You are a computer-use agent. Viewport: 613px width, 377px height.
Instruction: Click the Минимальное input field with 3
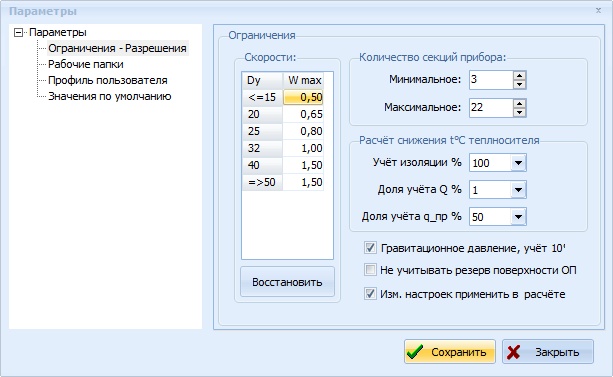(x=491, y=80)
